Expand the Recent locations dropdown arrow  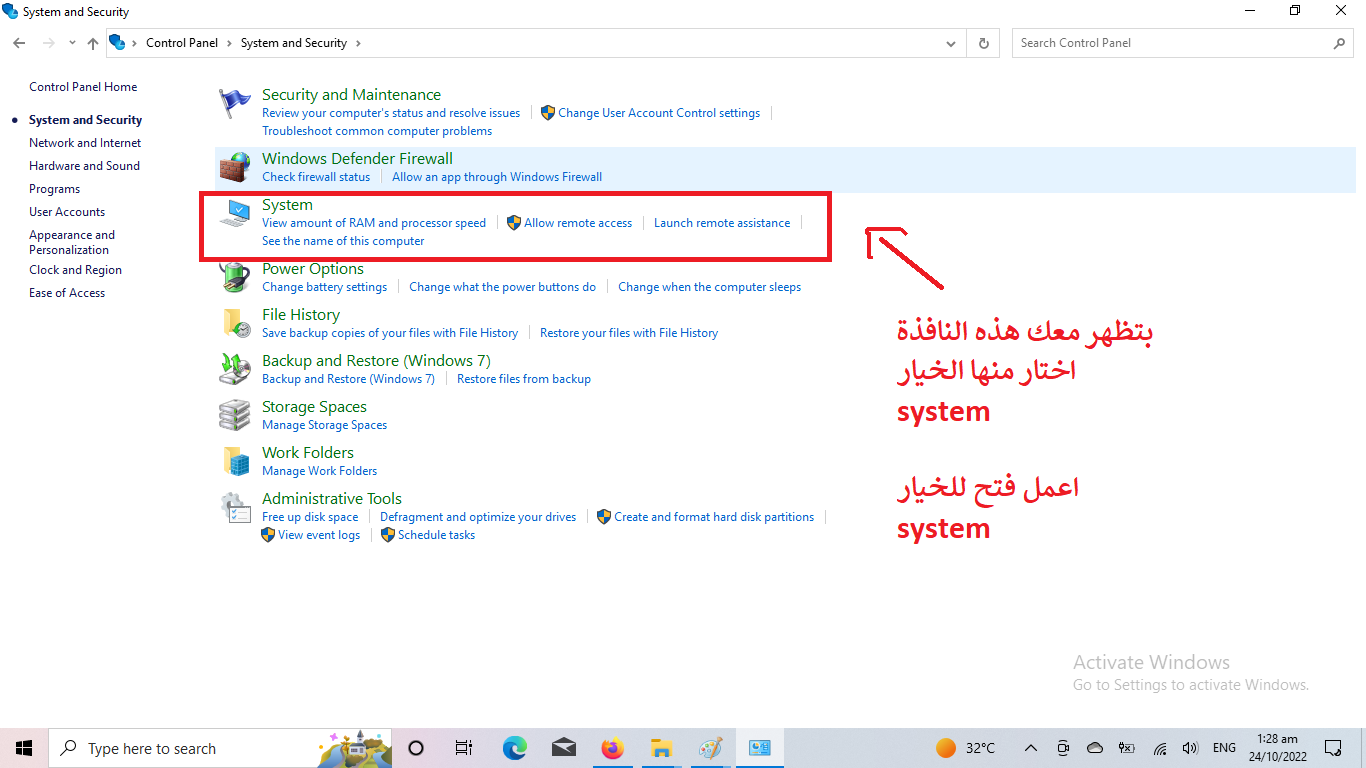[x=72, y=43]
